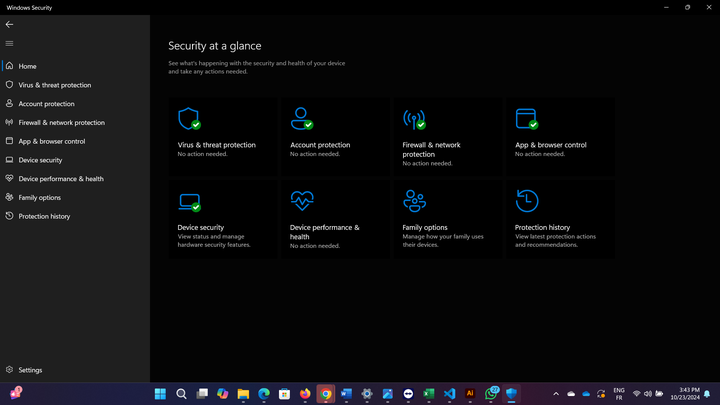This screenshot has width=720, height=405.
Task: Open Task View from the taskbar
Action: click(202, 394)
